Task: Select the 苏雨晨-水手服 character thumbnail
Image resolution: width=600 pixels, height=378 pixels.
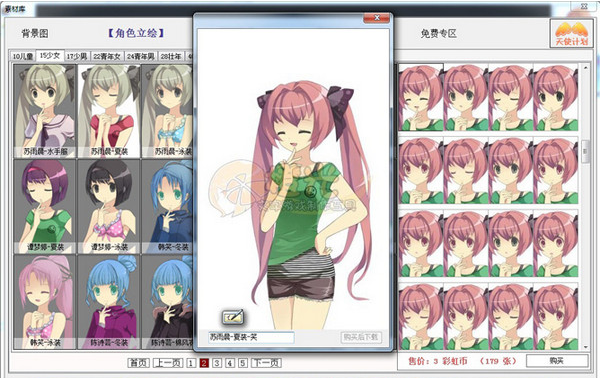Action: (45, 111)
